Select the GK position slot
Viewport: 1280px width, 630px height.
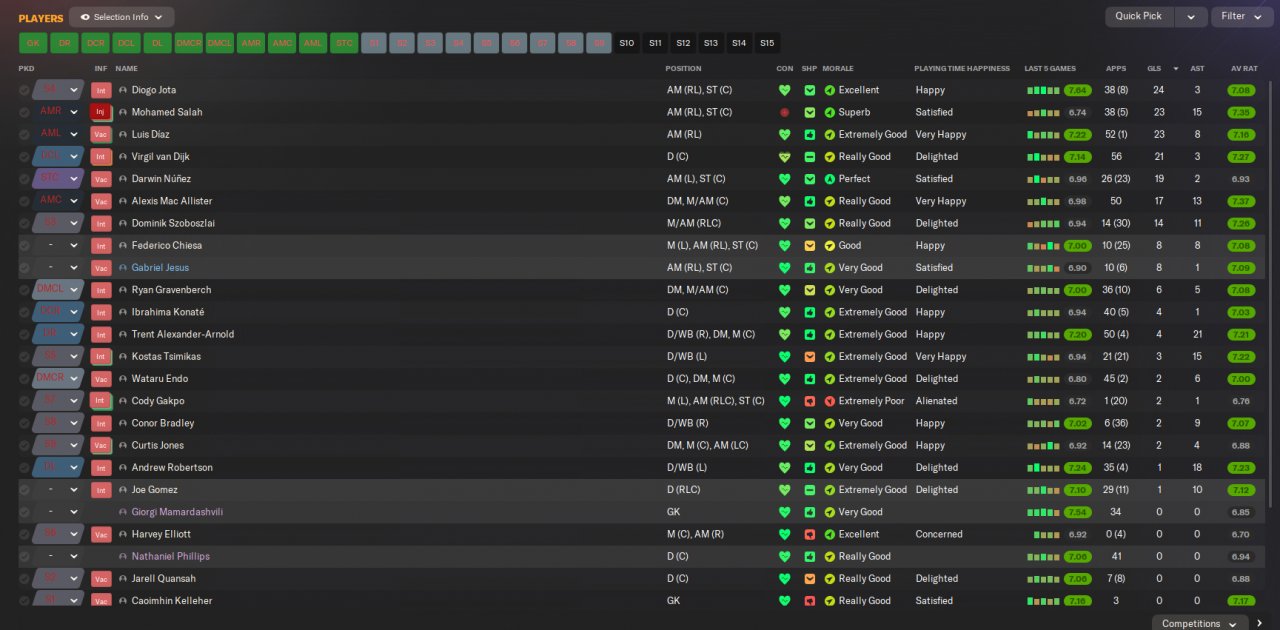[33, 43]
